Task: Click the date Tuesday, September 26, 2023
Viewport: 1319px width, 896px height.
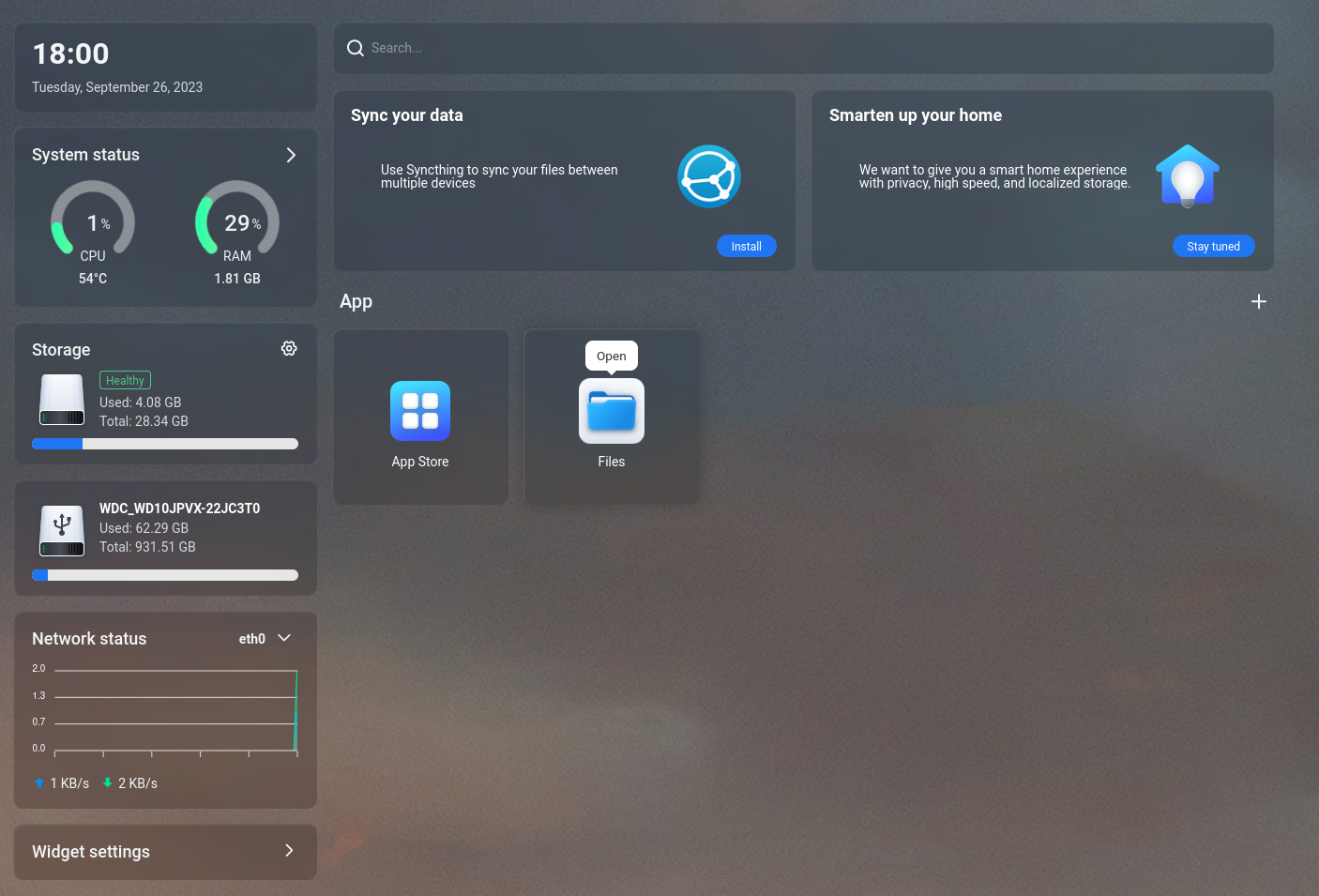Action: tap(117, 87)
